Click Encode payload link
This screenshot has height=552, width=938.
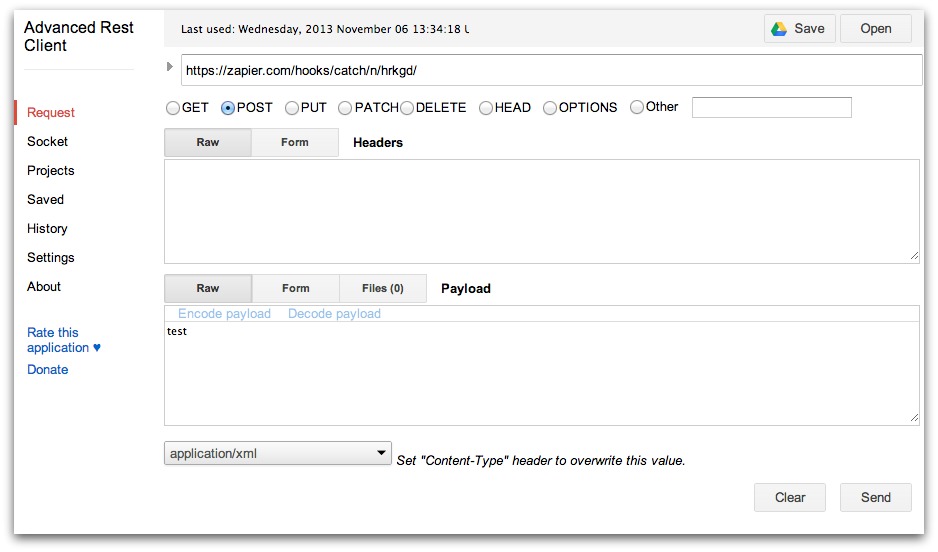[224, 313]
